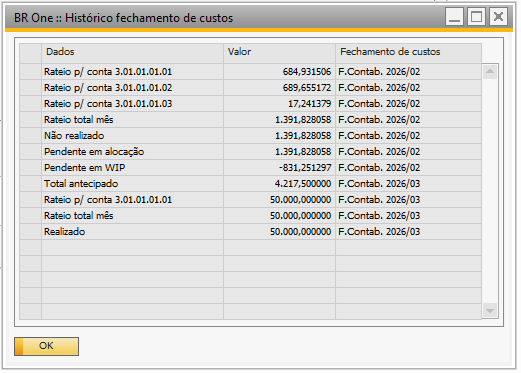This screenshot has height=373, width=521.
Task: Click the scrollbar up arrow
Action: [490, 71]
